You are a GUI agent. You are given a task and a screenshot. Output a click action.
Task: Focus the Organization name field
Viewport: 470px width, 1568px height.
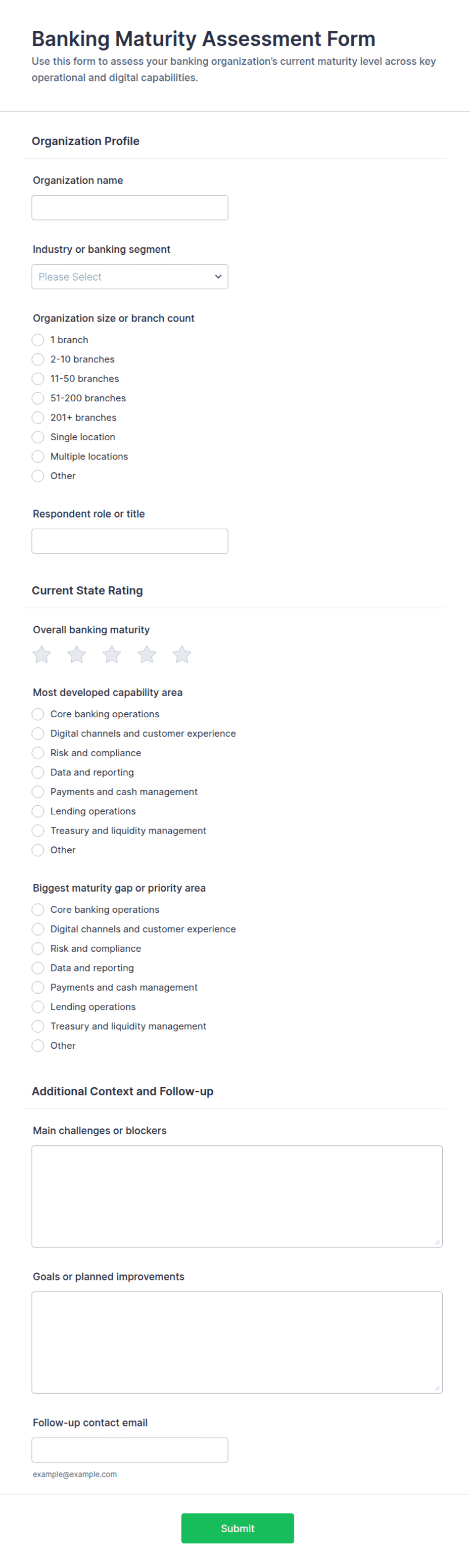tap(130, 208)
